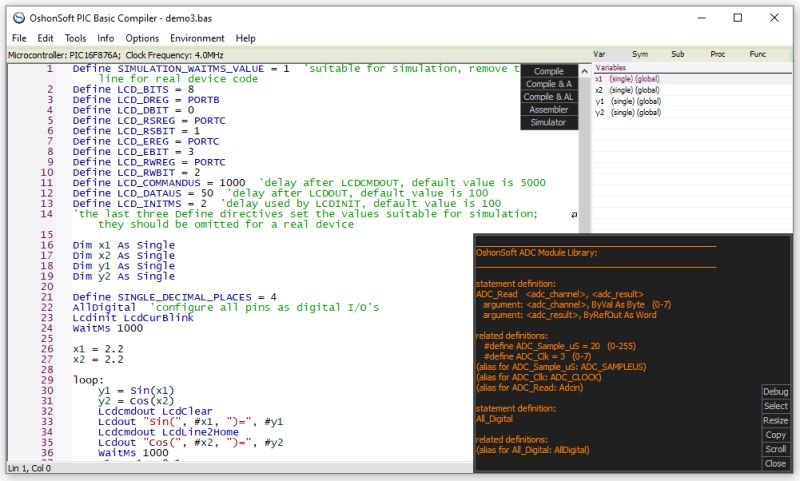Switch to the Func tab
This screenshot has width=800, height=481.
758,54
